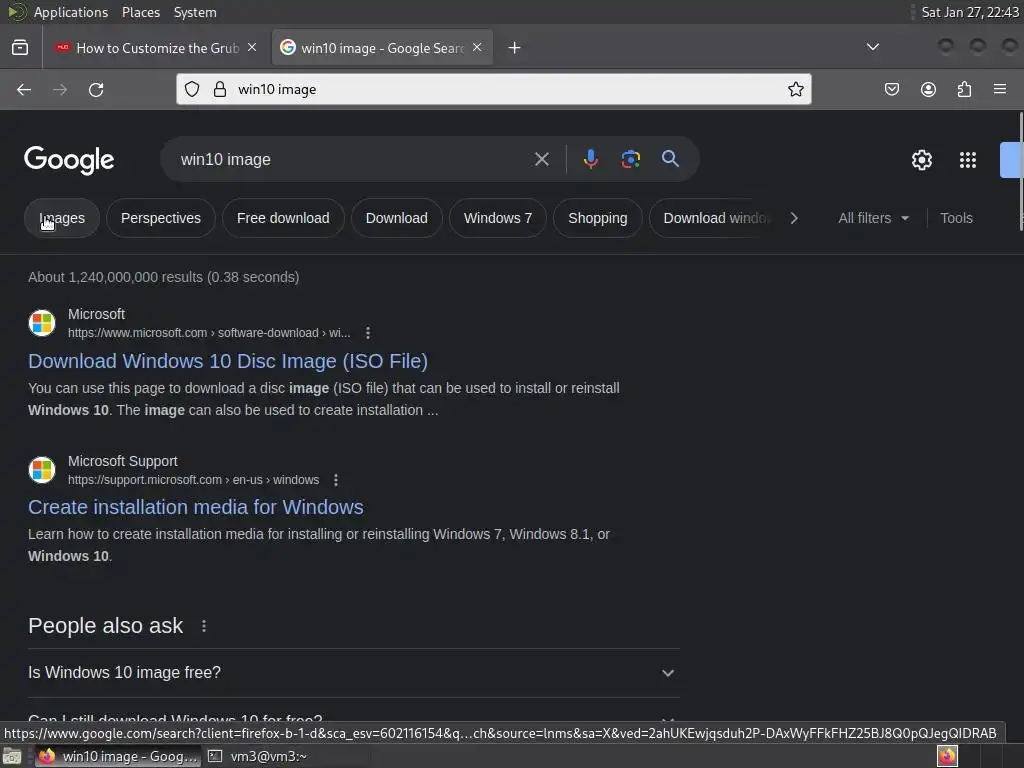Open the Places menu
Screen dimensions: 1024x768
[141, 12]
